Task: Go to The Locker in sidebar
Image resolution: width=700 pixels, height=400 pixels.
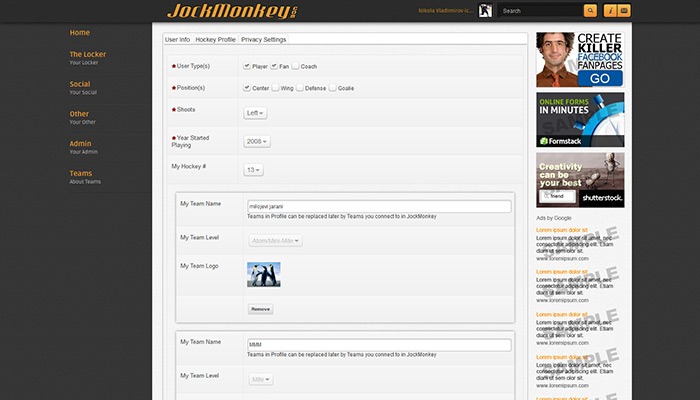Action: [x=87, y=54]
